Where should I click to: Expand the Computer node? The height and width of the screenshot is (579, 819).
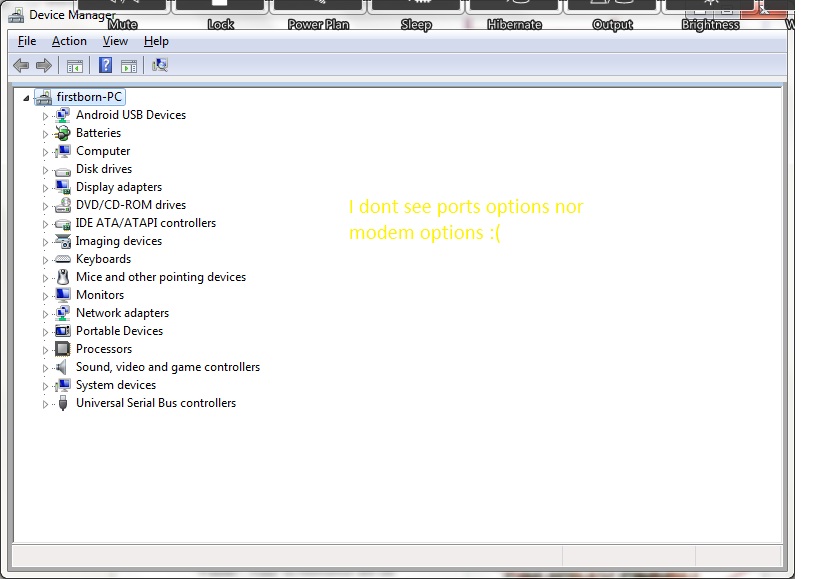(x=45, y=152)
